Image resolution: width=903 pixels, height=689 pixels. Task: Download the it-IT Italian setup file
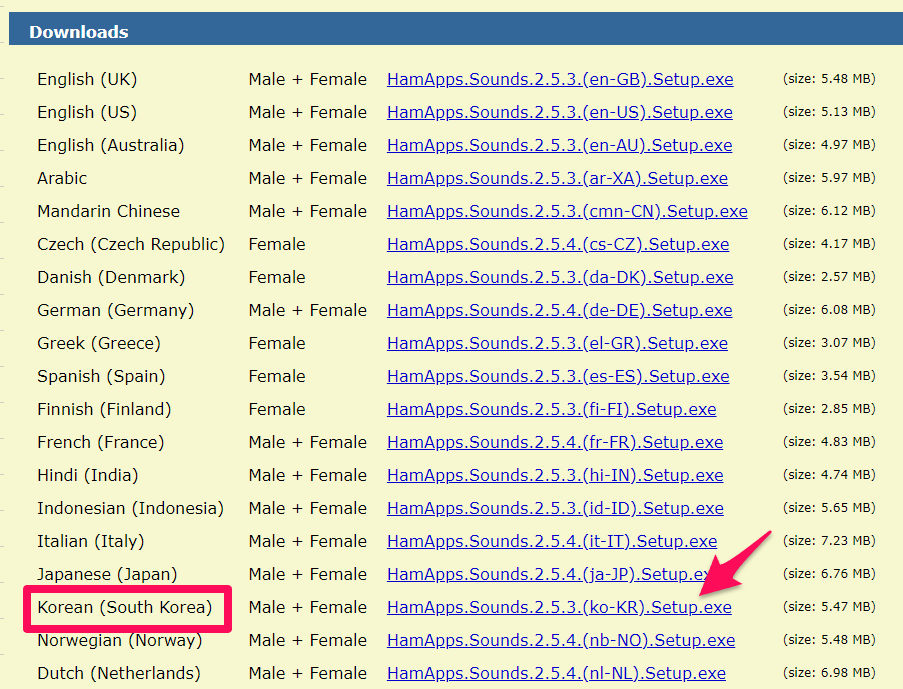click(x=552, y=541)
